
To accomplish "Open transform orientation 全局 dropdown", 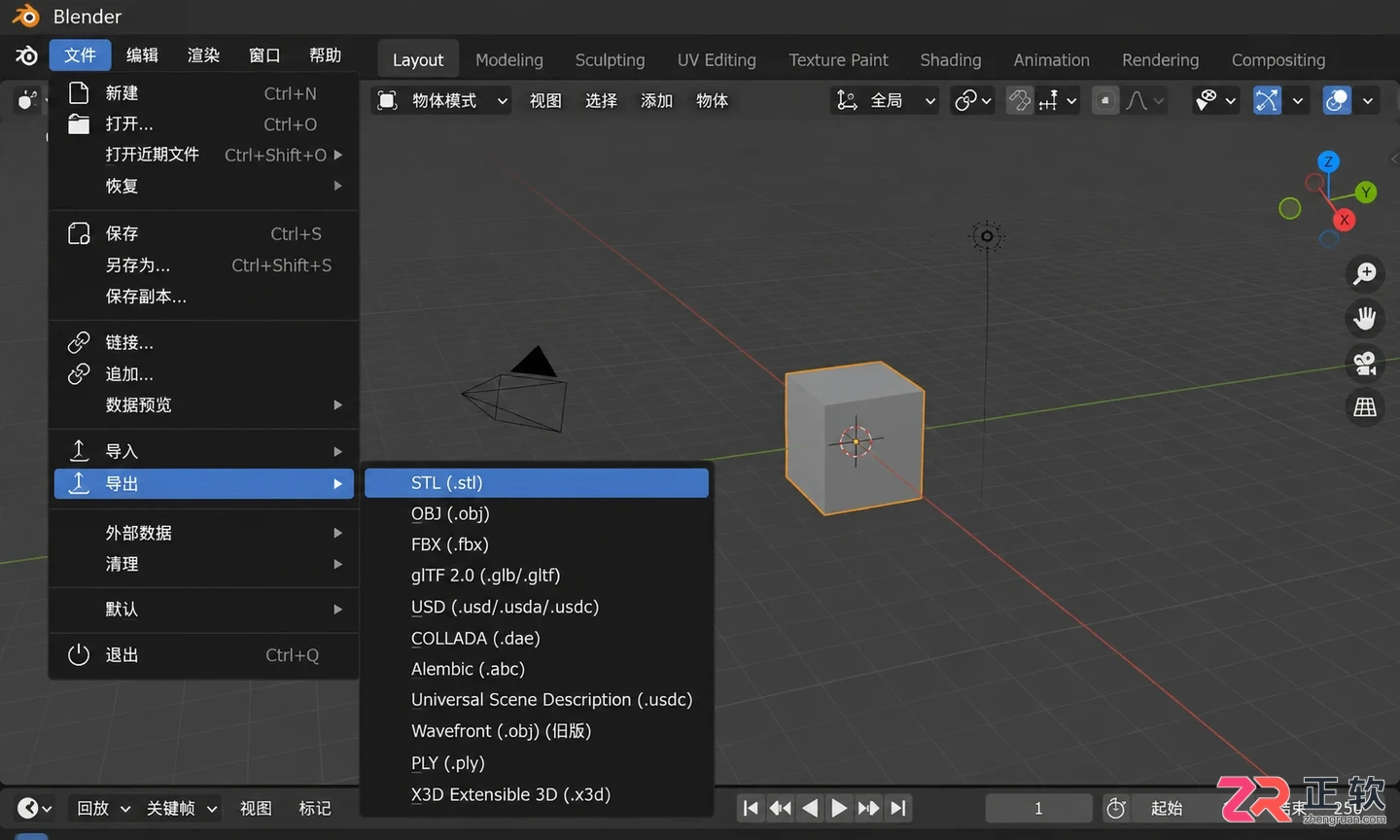I will (885, 100).
